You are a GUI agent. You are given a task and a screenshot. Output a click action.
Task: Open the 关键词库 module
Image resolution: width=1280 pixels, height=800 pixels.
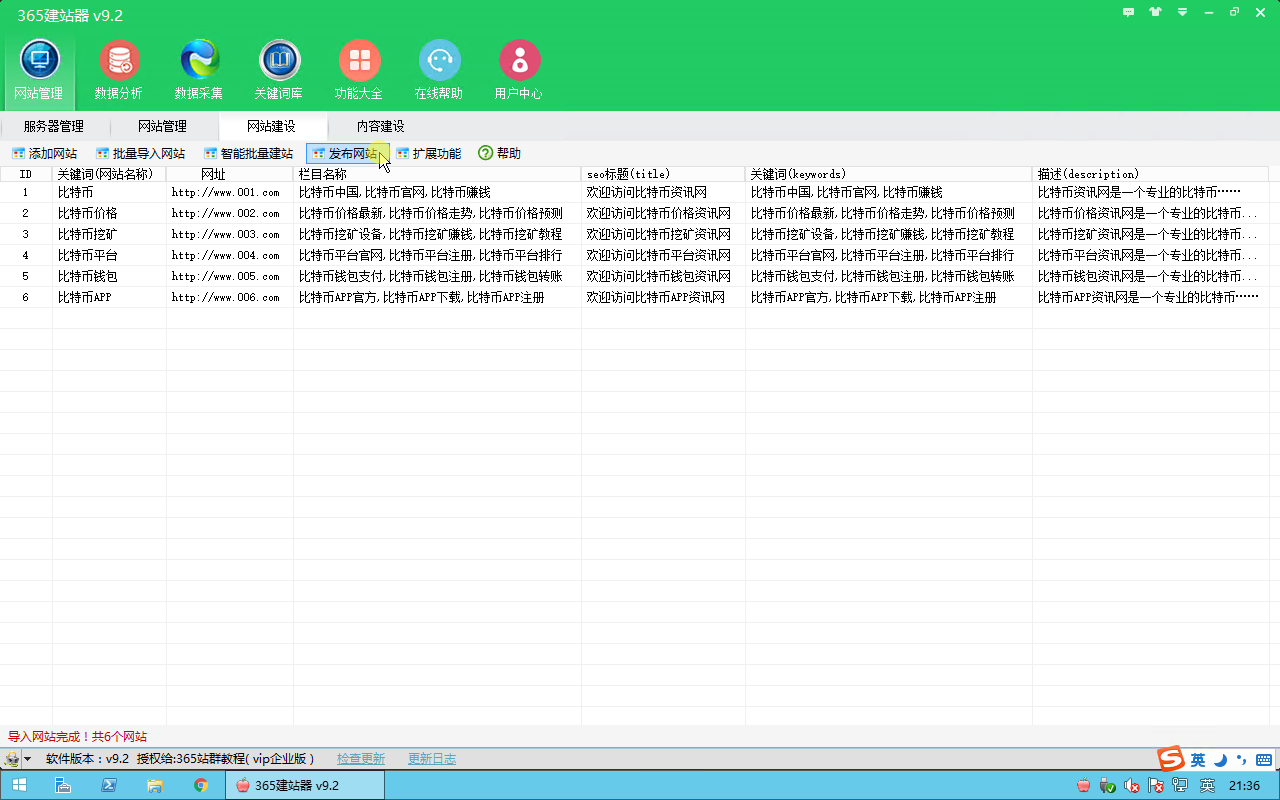(279, 70)
